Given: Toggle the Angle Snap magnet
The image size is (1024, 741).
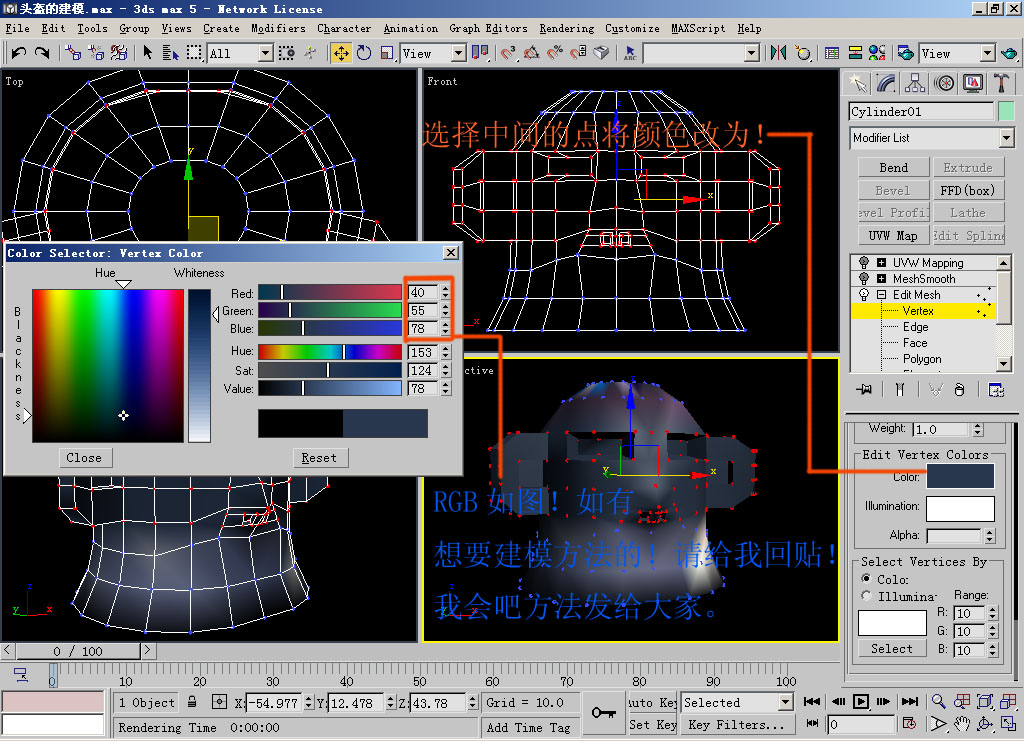Looking at the screenshot, I should [x=532, y=53].
